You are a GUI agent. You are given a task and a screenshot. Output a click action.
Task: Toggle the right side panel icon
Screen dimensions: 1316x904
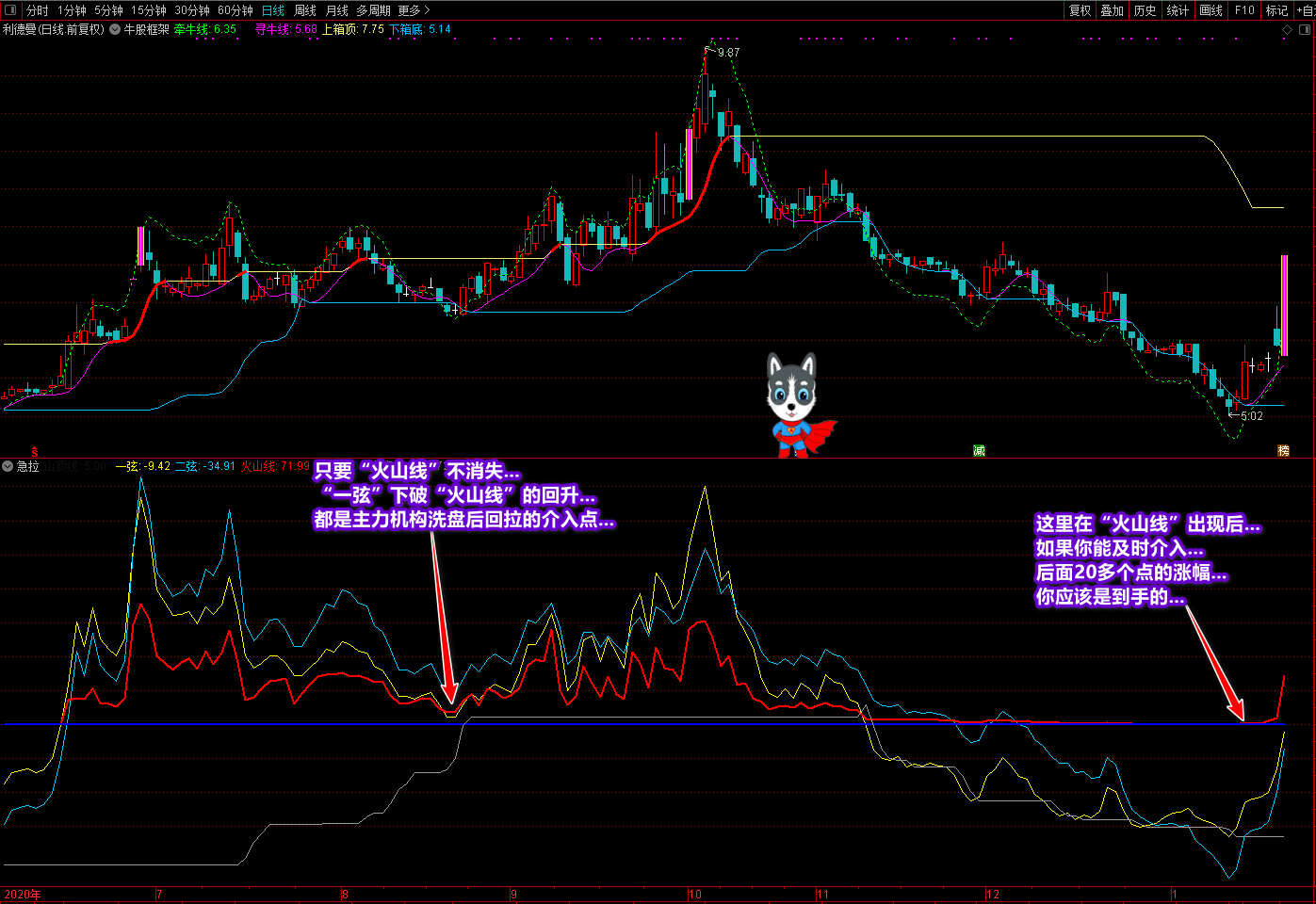point(1306,30)
